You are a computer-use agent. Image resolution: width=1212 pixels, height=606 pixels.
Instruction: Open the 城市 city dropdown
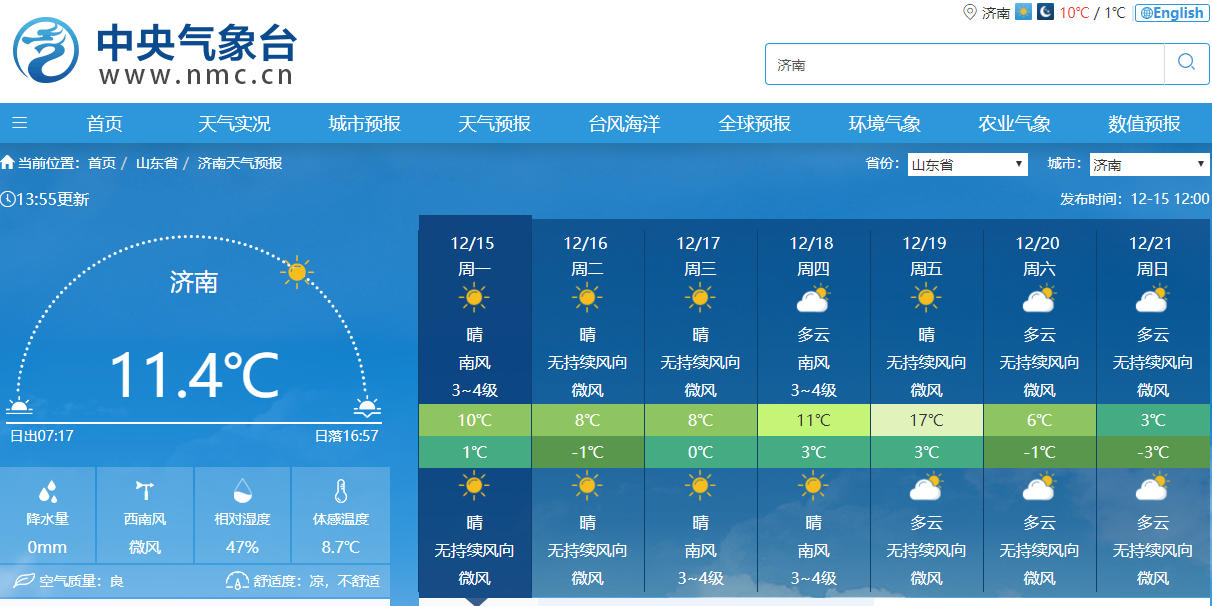(x=1148, y=164)
